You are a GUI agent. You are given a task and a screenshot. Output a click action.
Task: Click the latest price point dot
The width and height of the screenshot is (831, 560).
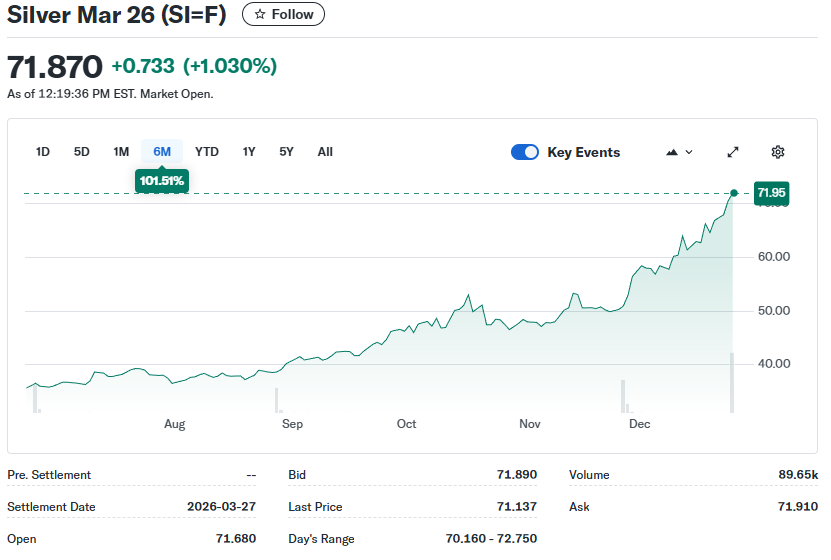pyautogui.click(x=733, y=193)
